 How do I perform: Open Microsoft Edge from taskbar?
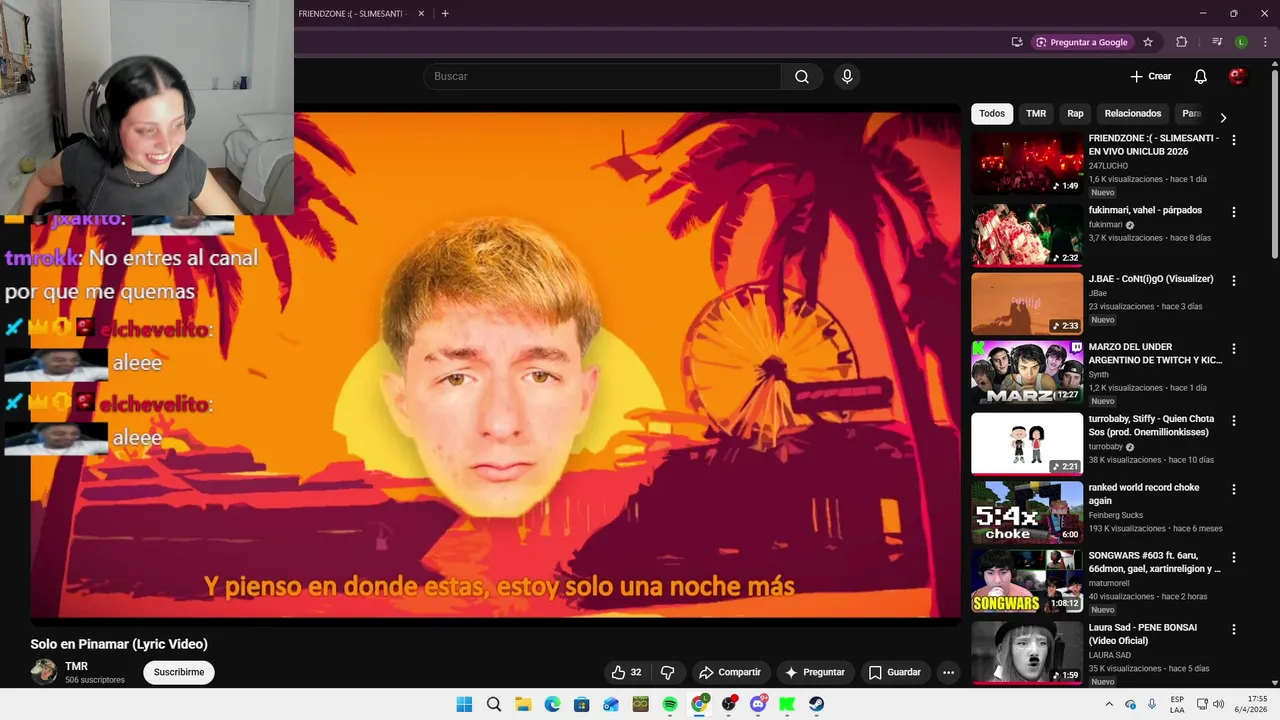click(552, 704)
